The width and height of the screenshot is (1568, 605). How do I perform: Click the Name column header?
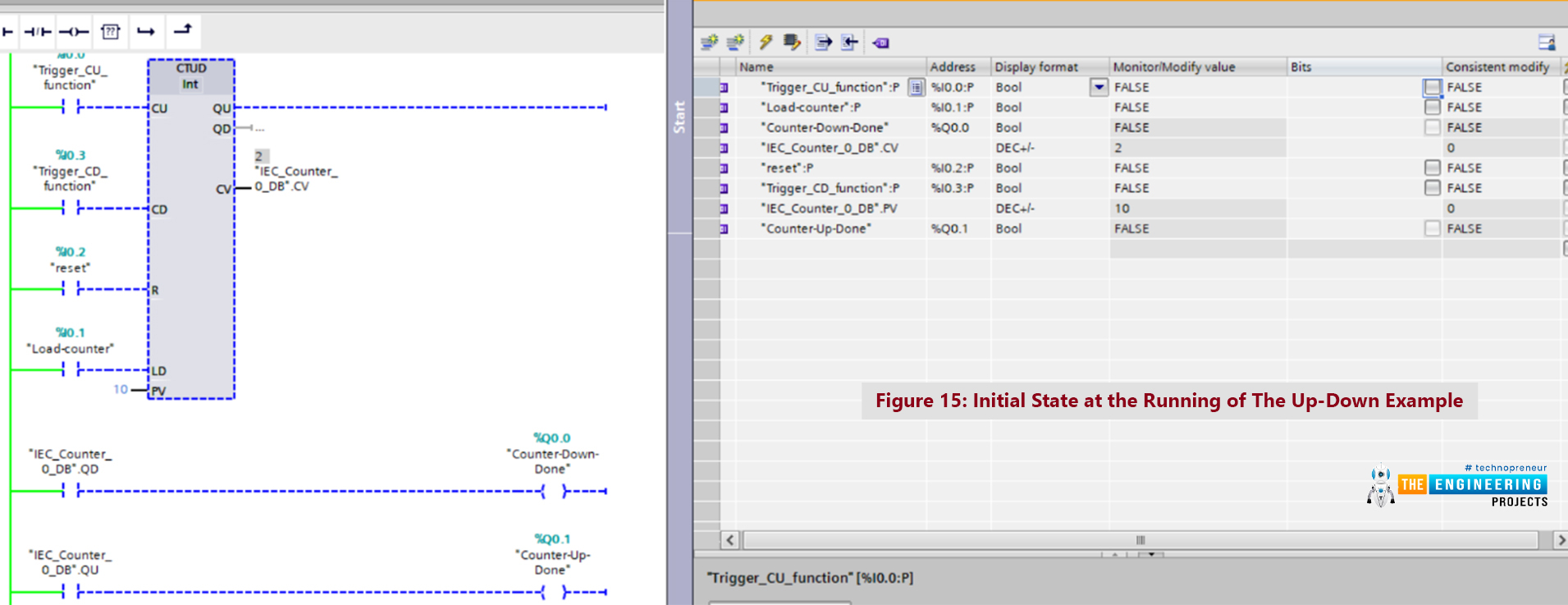click(831, 66)
